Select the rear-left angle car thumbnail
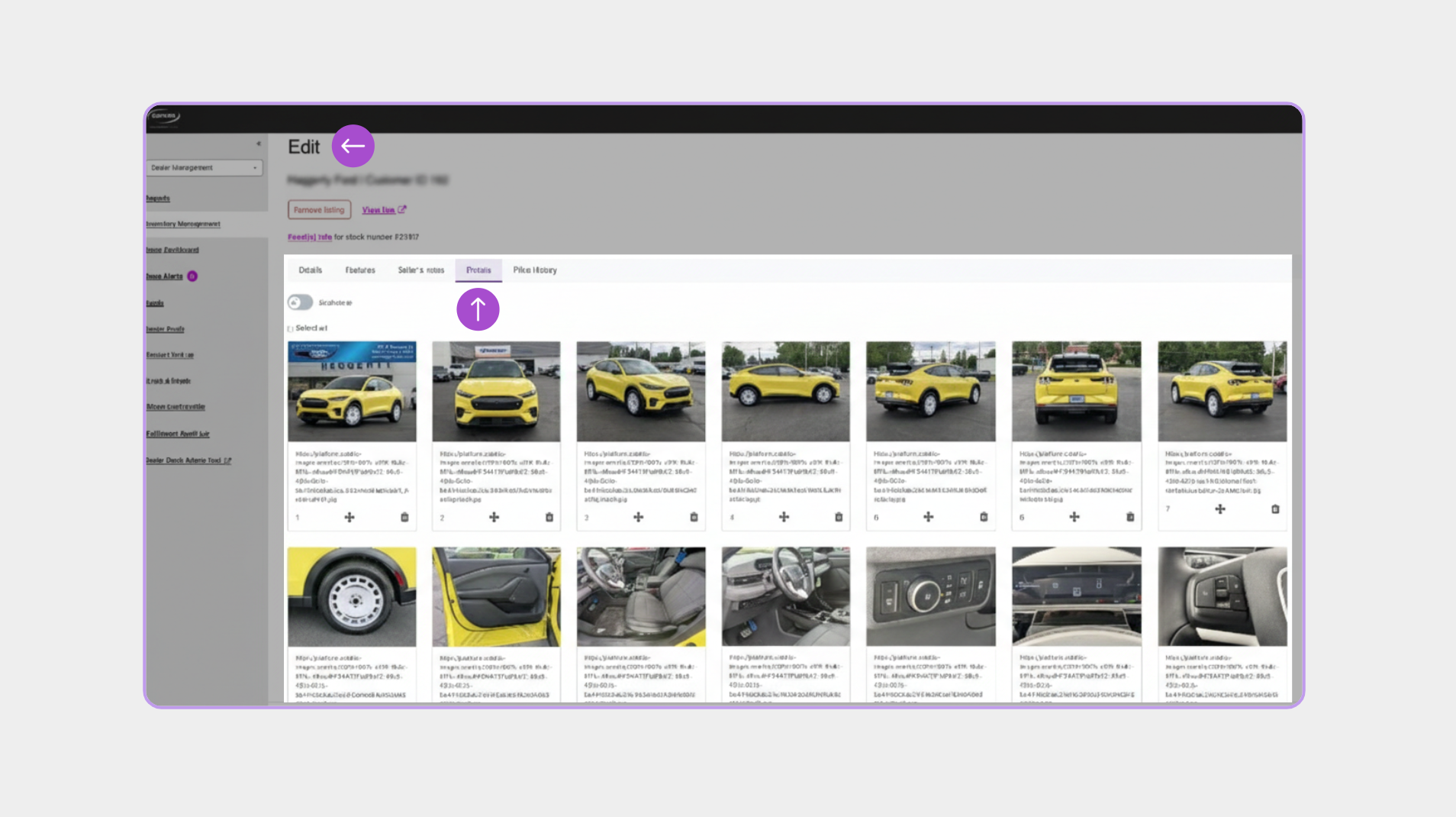This screenshot has width=1456, height=817. (931, 392)
